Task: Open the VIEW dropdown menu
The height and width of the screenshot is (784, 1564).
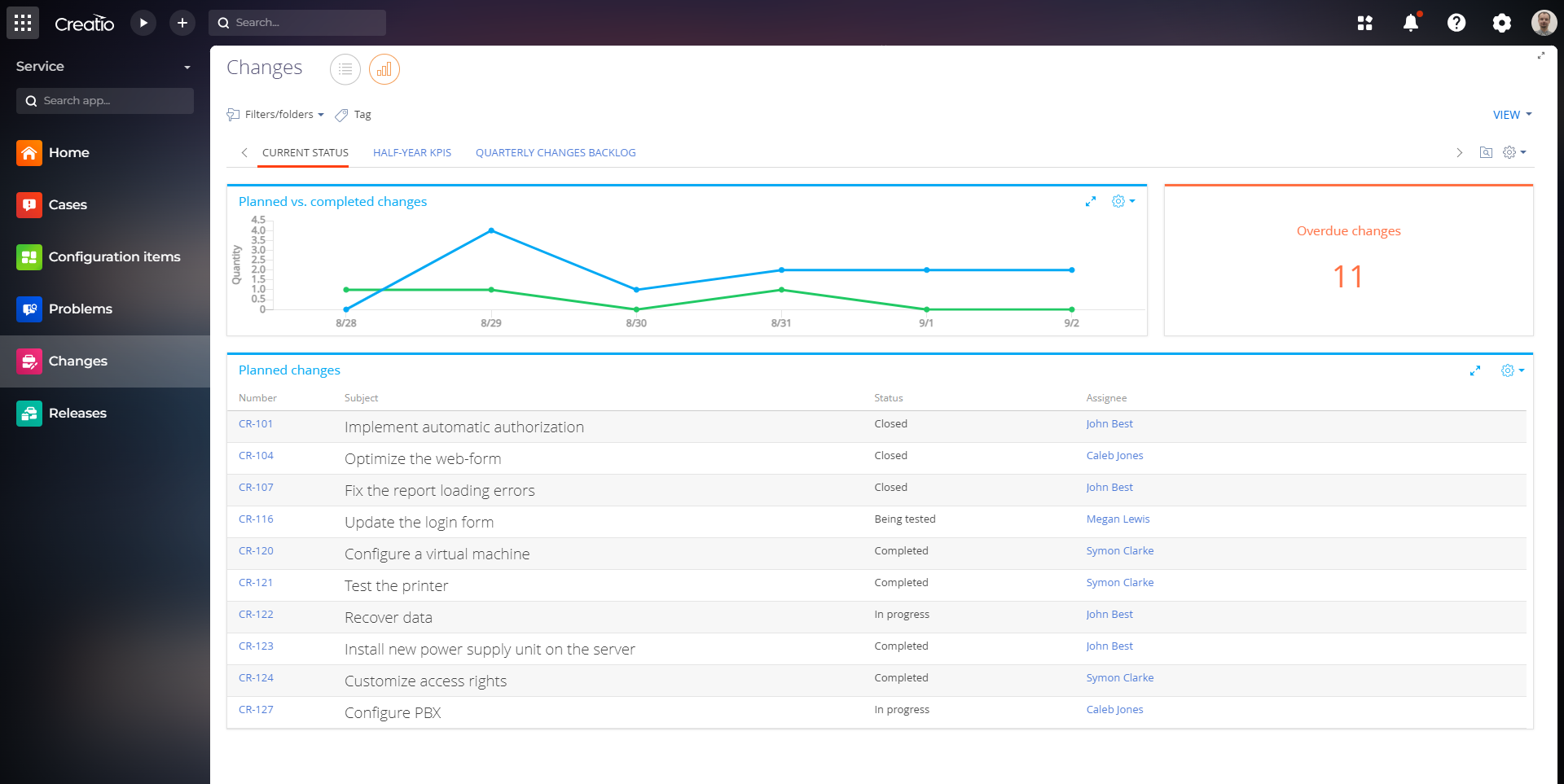Action: coord(1512,115)
